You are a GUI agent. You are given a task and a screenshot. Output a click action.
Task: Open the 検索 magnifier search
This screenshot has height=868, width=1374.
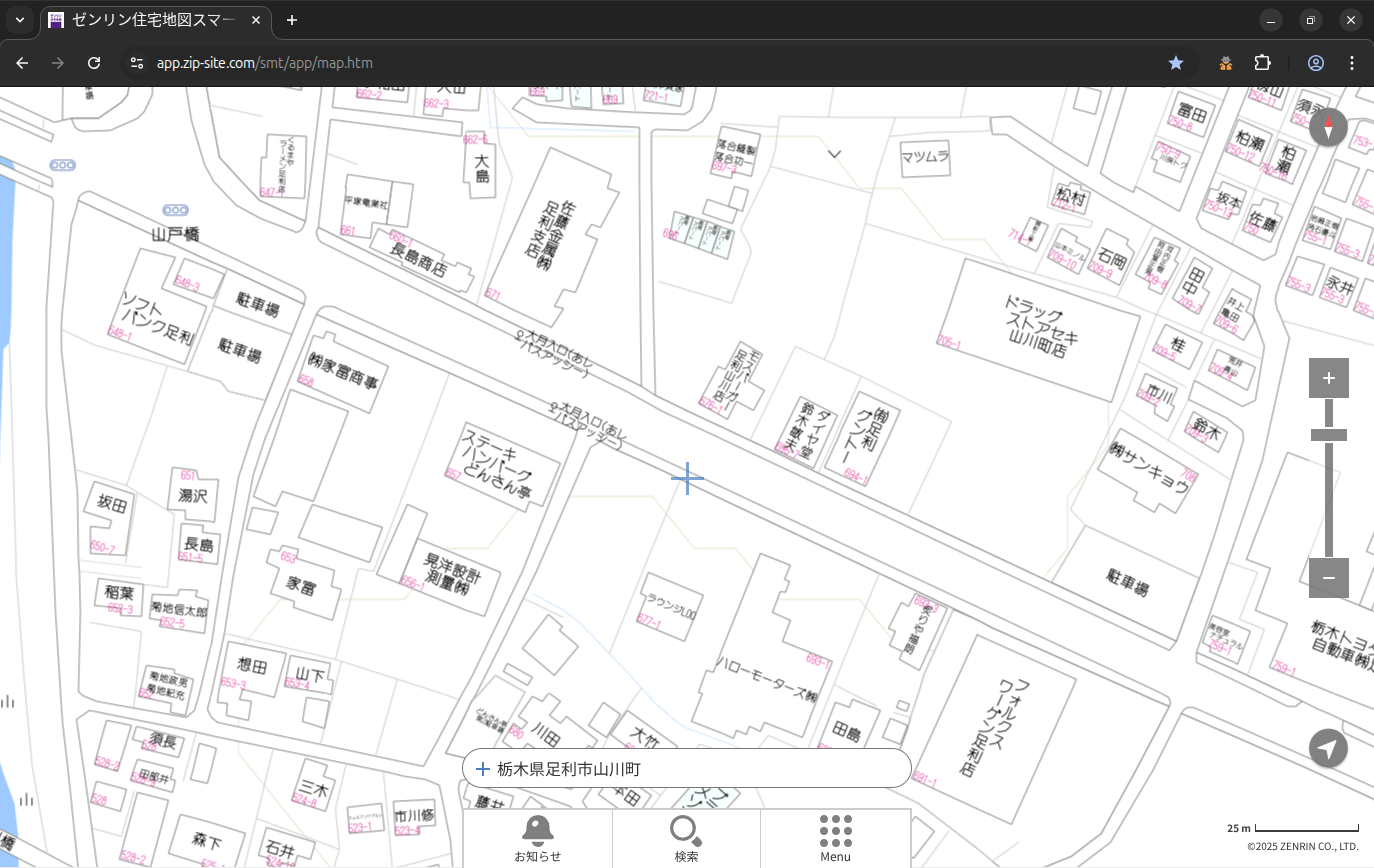686,838
